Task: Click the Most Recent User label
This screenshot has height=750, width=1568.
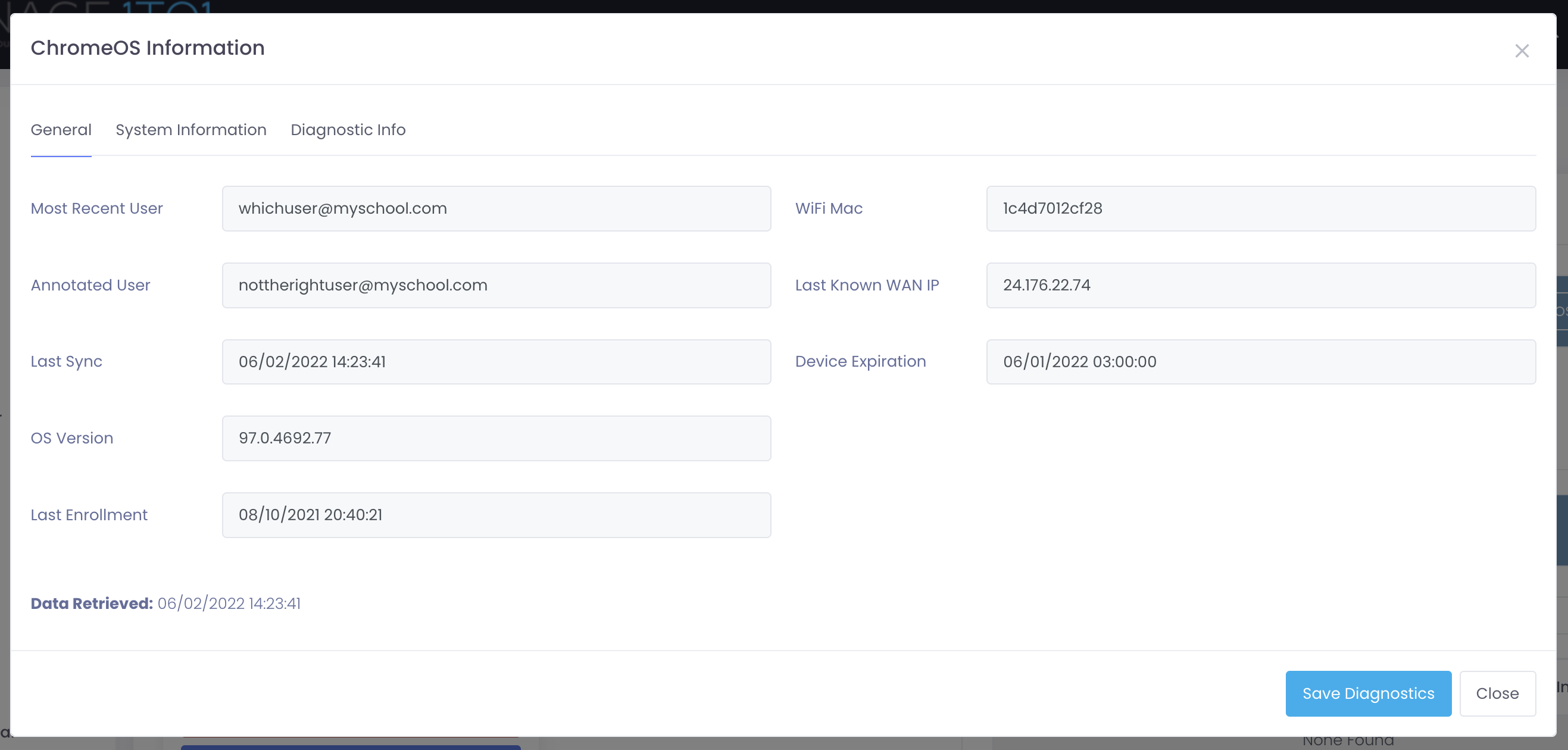Action: click(97, 208)
